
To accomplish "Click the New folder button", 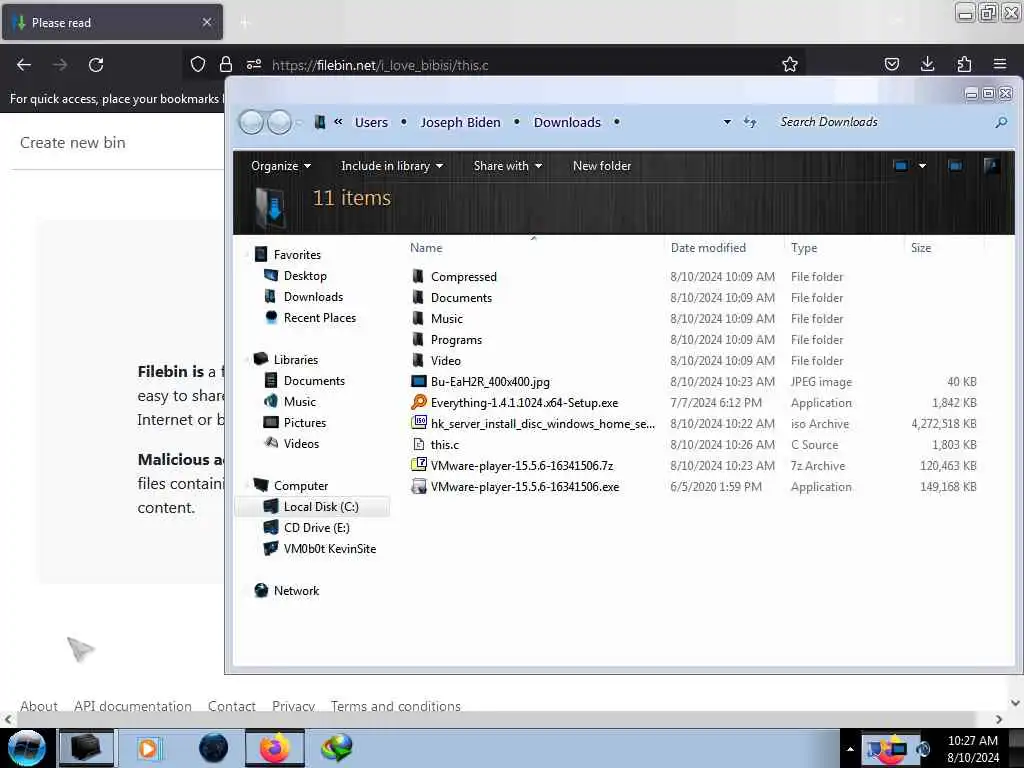I will click(601, 166).
